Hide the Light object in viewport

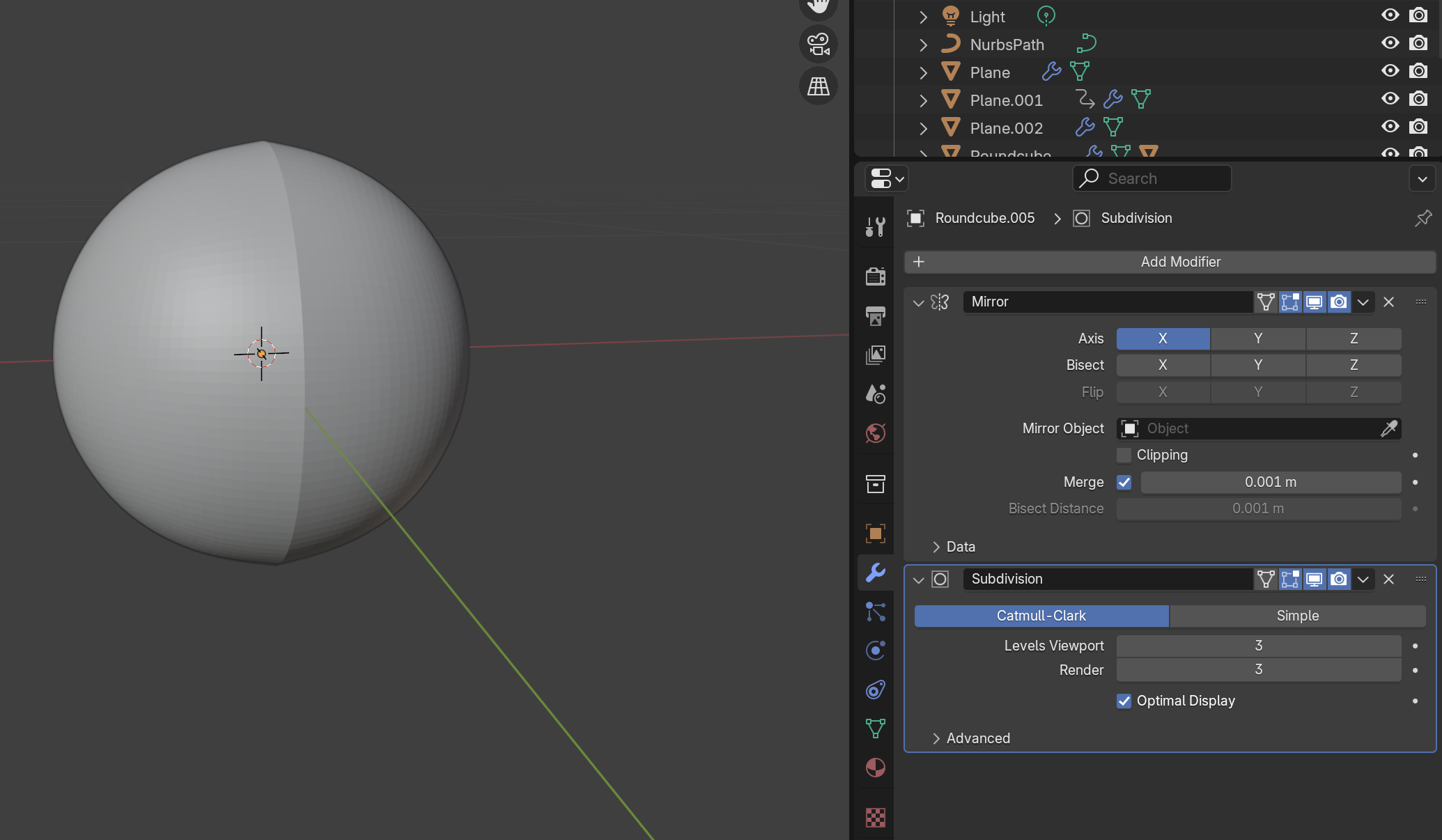1390,15
